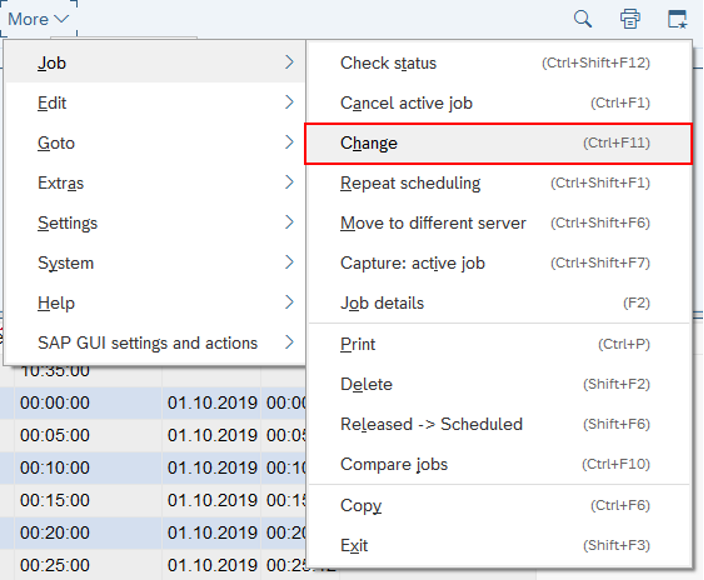Choose Compare jobs entry

pos(499,464)
